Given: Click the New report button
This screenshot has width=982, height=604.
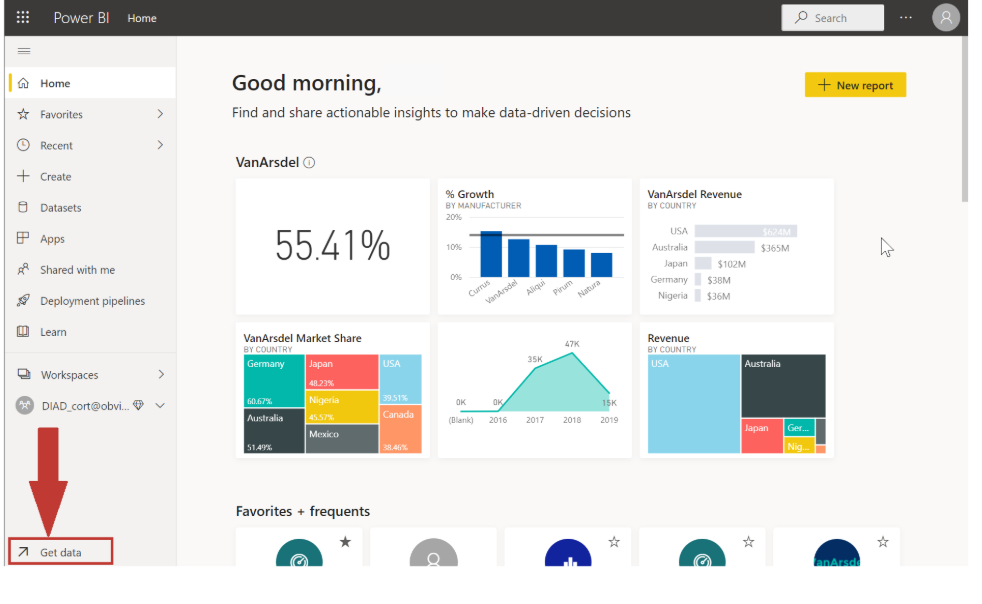Looking at the screenshot, I should pyautogui.click(x=855, y=85).
